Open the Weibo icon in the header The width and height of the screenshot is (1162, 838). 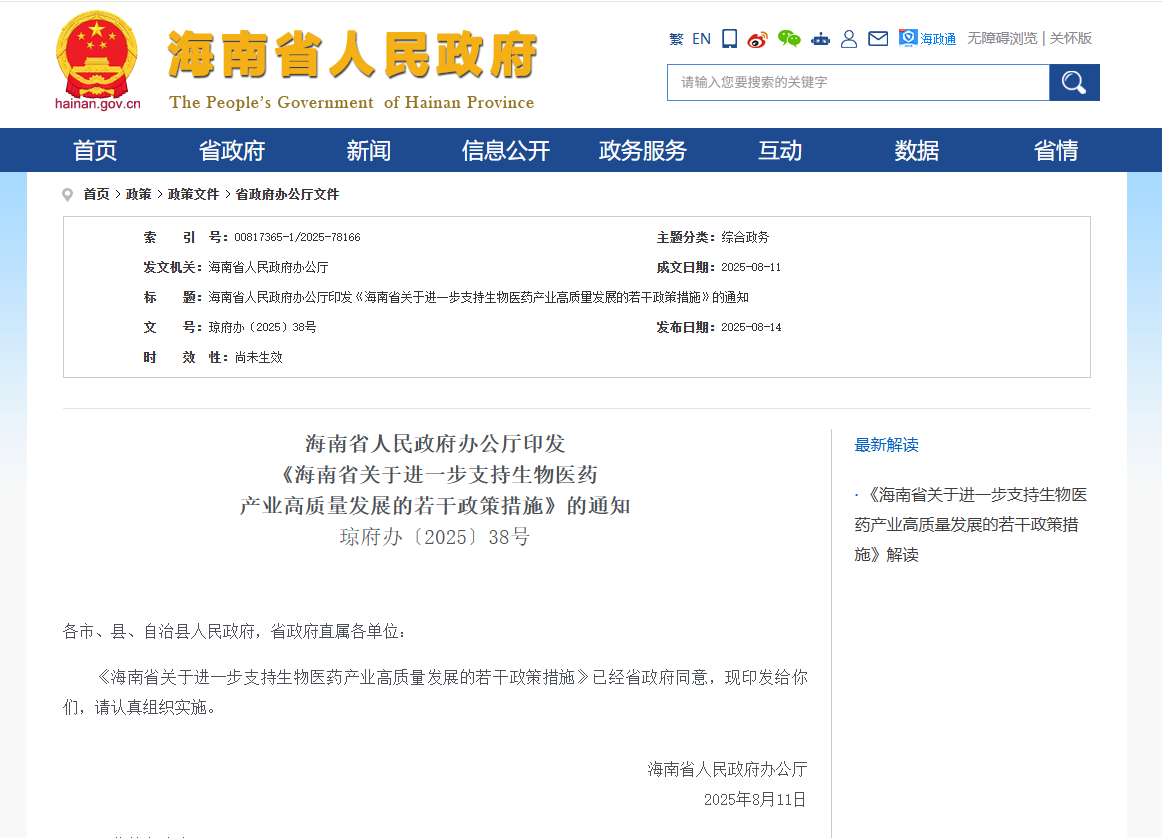tap(757, 39)
